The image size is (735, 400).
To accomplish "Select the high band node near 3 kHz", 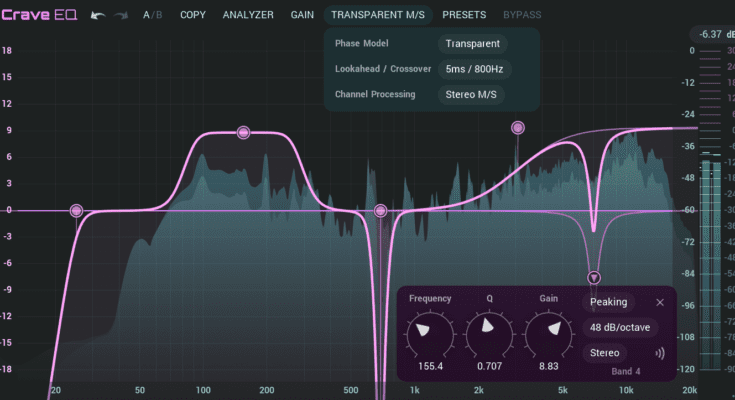I will click(517, 127).
